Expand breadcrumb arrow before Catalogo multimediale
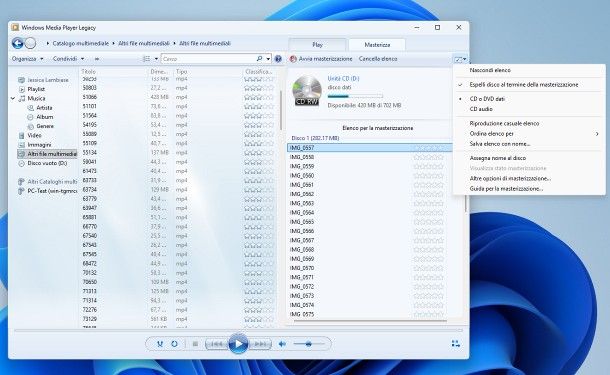The width and height of the screenshot is (610, 375). coord(47,43)
